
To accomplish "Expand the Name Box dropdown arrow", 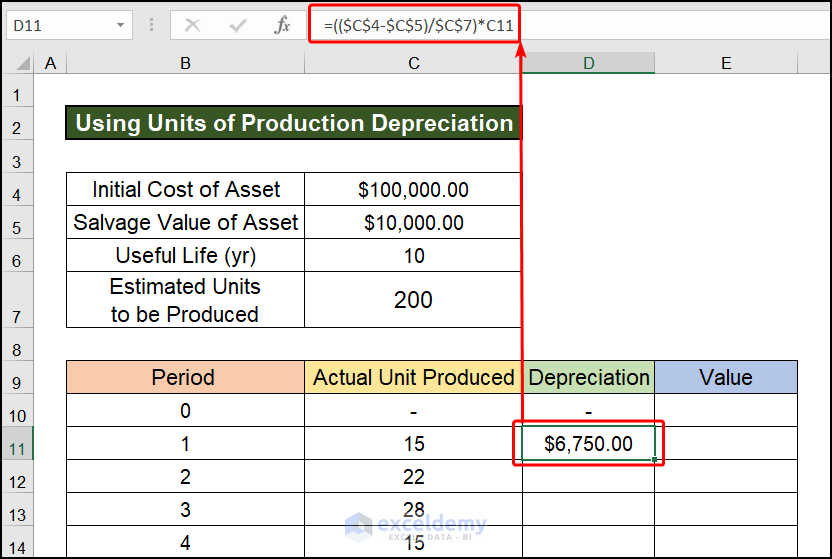I will [x=121, y=25].
